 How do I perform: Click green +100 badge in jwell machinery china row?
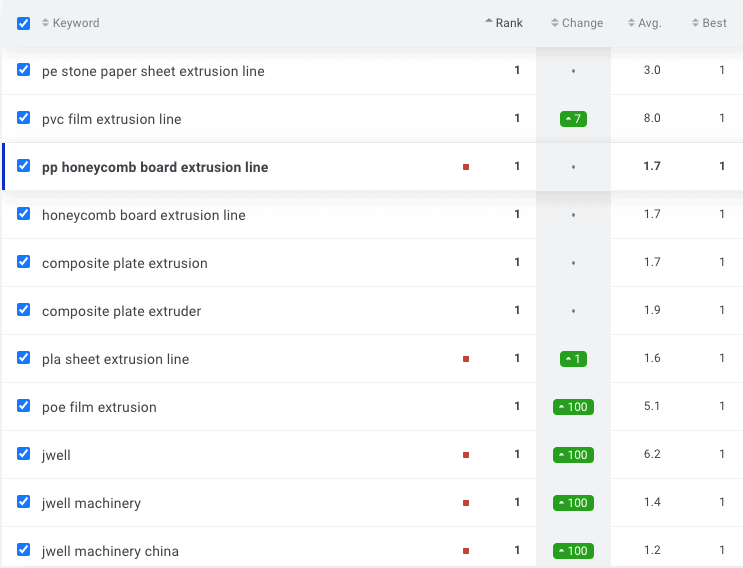(x=573, y=551)
